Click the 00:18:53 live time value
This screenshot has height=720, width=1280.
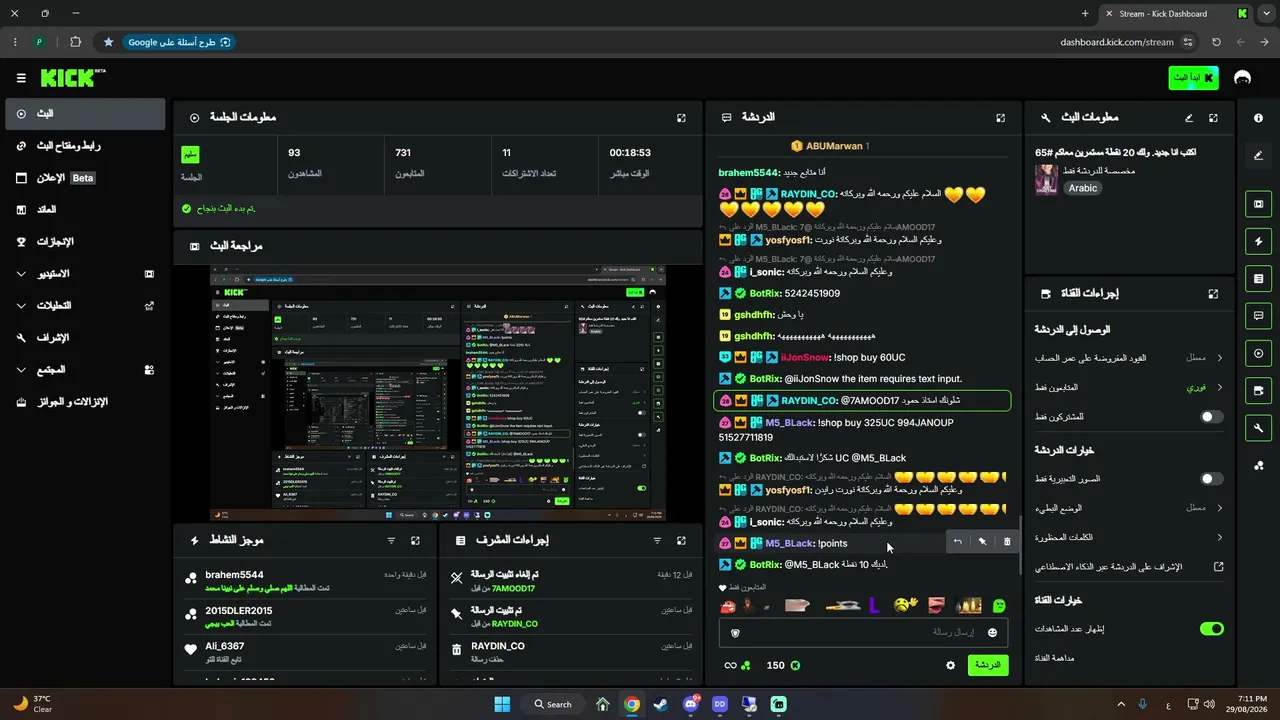pos(630,153)
